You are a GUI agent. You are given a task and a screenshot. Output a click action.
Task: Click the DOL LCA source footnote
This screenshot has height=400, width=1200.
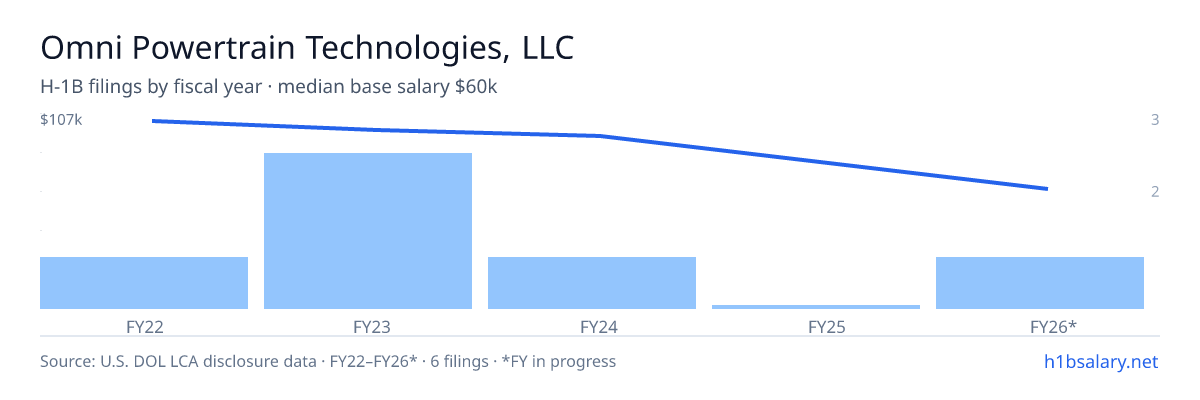click(328, 361)
